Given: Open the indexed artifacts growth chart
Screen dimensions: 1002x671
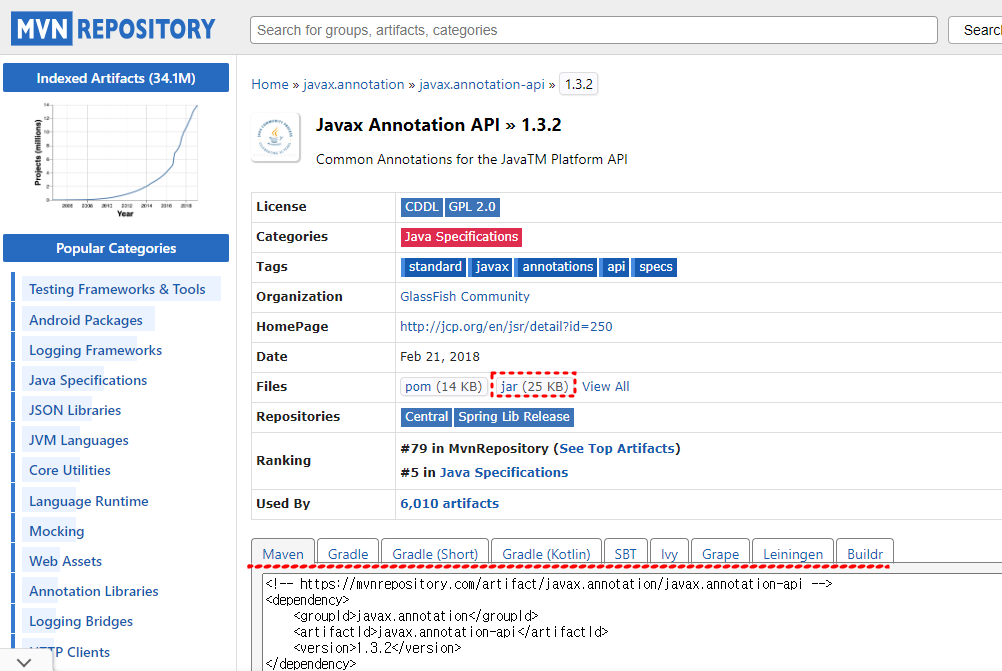Looking at the screenshot, I should pos(116,159).
